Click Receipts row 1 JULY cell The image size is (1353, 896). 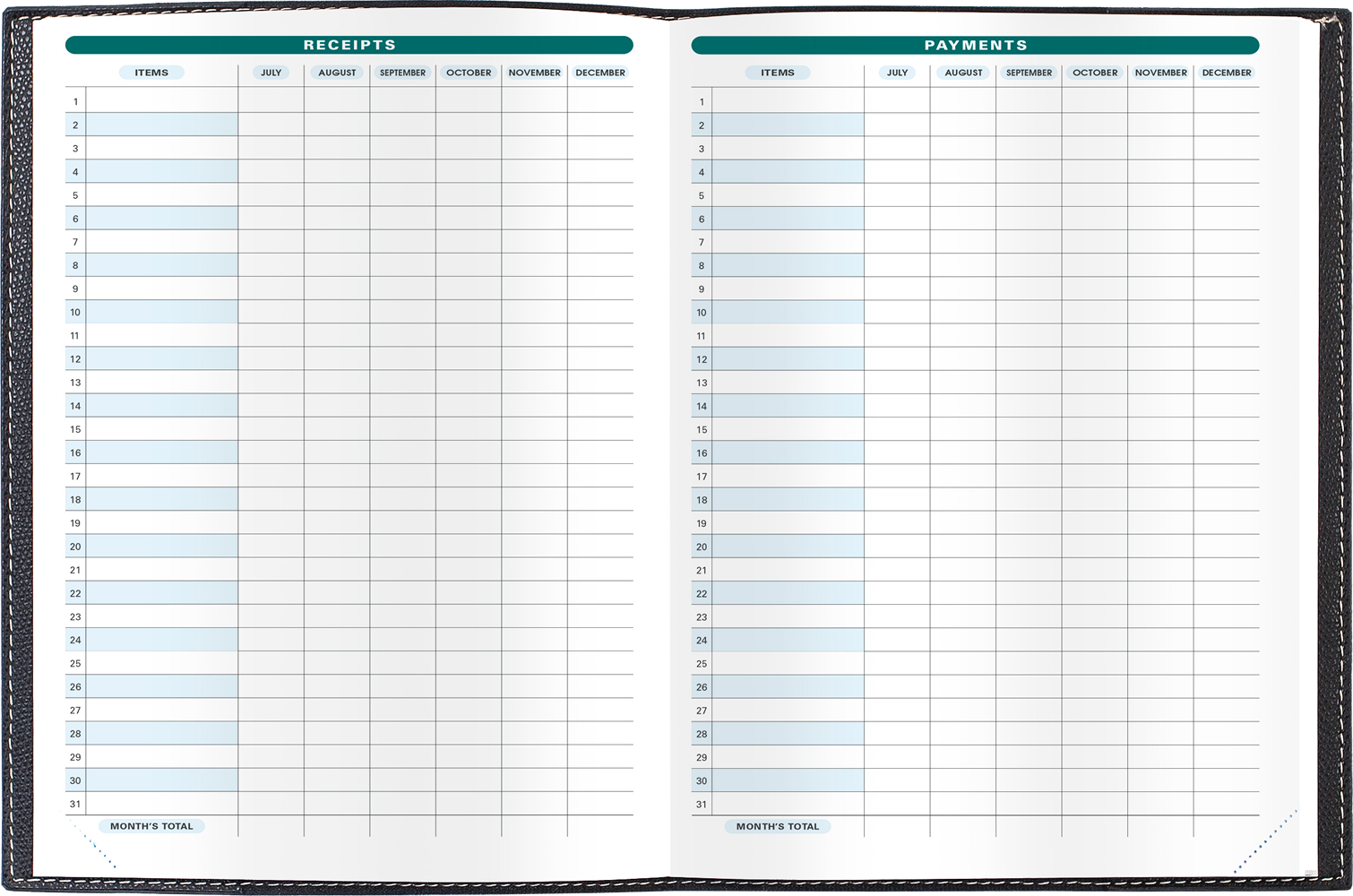[271, 99]
